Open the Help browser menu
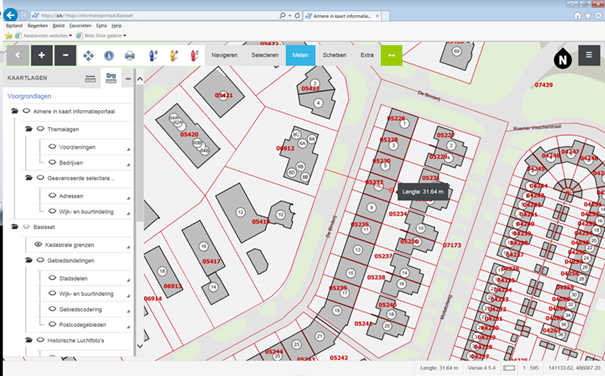 click(117, 26)
